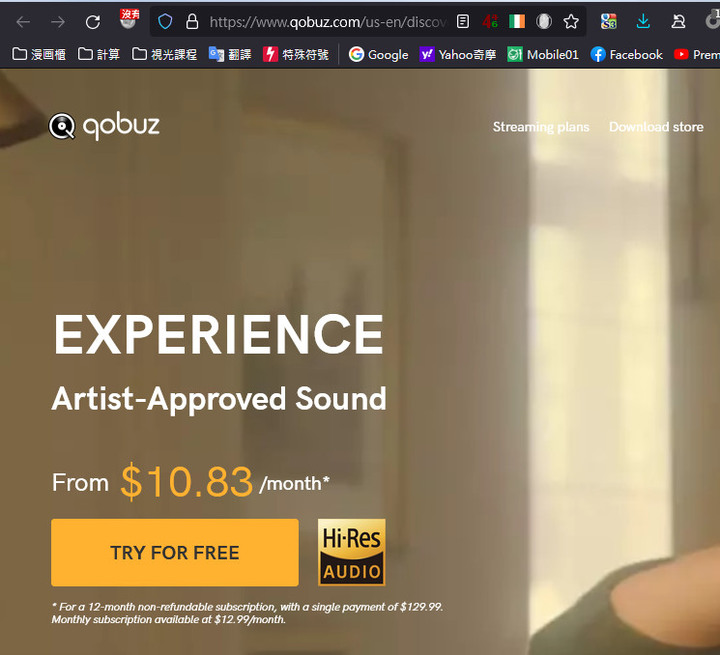Click the qobuz.com URL address field
Viewport: 720px width, 655px height.
click(x=327, y=22)
